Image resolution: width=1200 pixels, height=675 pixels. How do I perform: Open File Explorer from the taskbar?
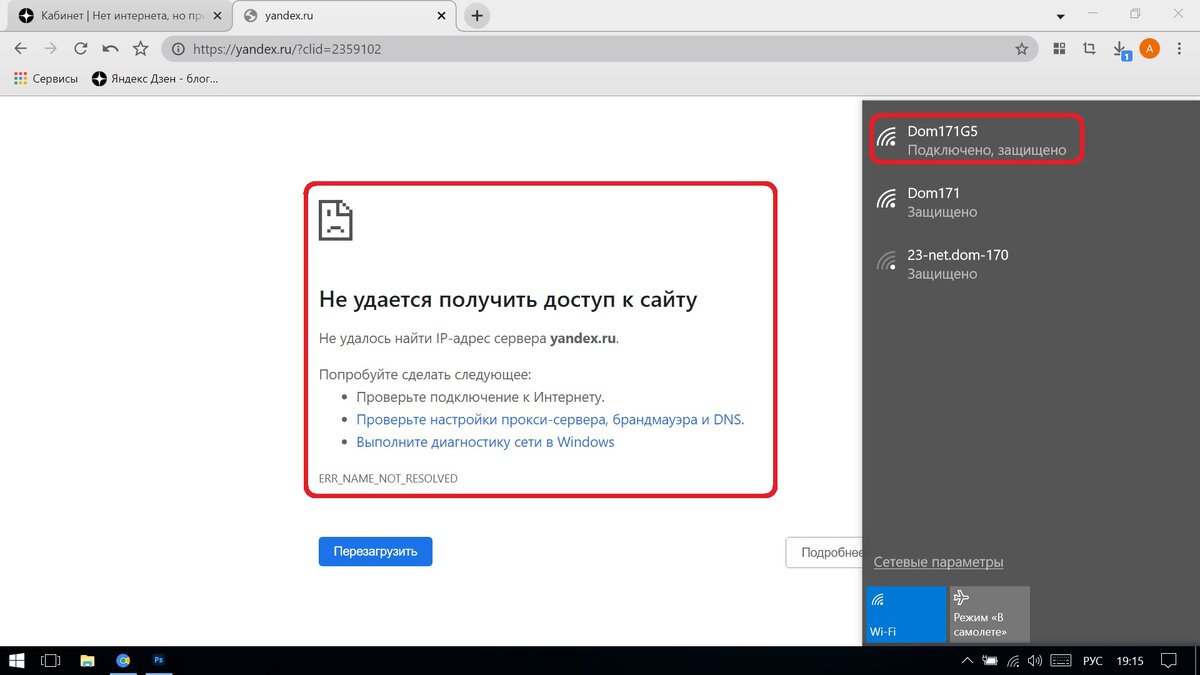[87, 660]
